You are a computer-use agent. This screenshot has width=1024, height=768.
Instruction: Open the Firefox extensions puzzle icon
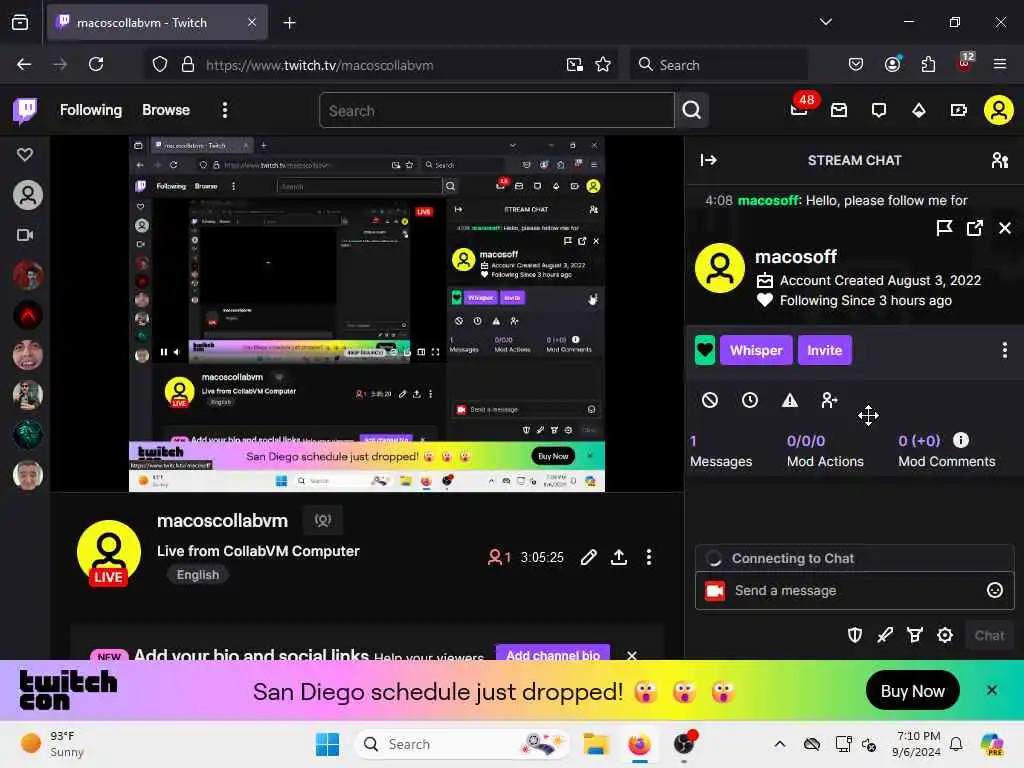[928, 64]
